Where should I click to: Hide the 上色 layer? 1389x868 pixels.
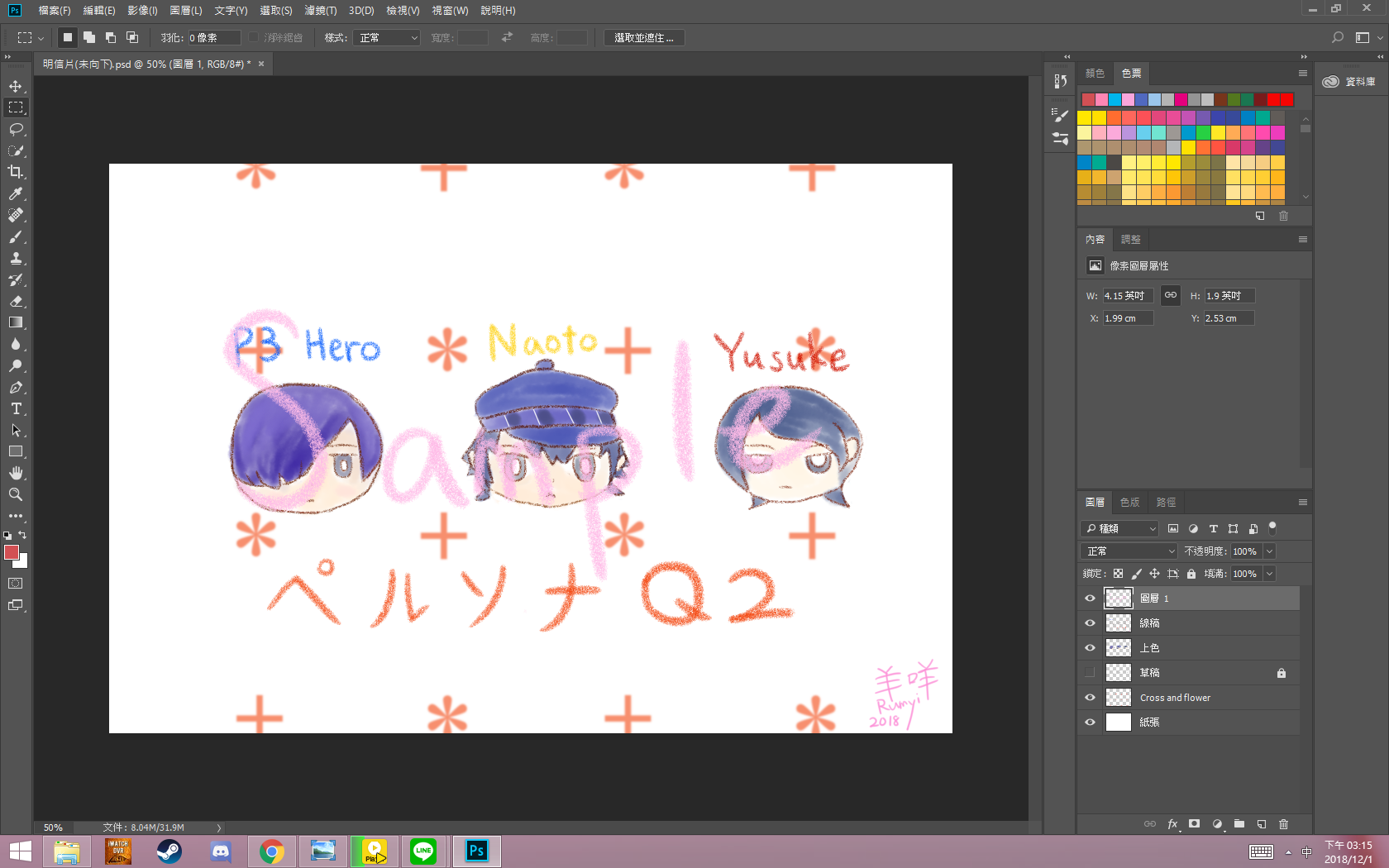coord(1090,648)
